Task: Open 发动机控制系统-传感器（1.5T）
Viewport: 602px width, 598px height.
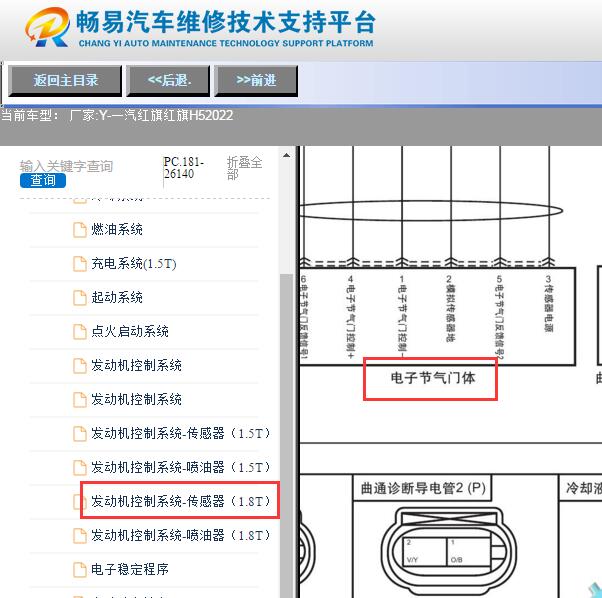Action: [x=180, y=433]
